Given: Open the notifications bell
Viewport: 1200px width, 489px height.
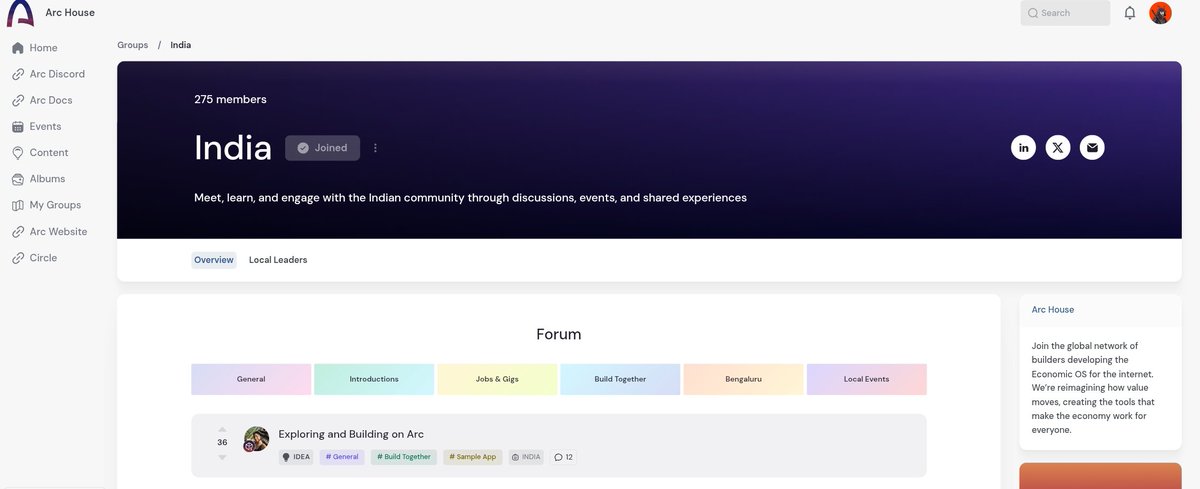Looking at the screenshot, I should (x=1130, y=13).
